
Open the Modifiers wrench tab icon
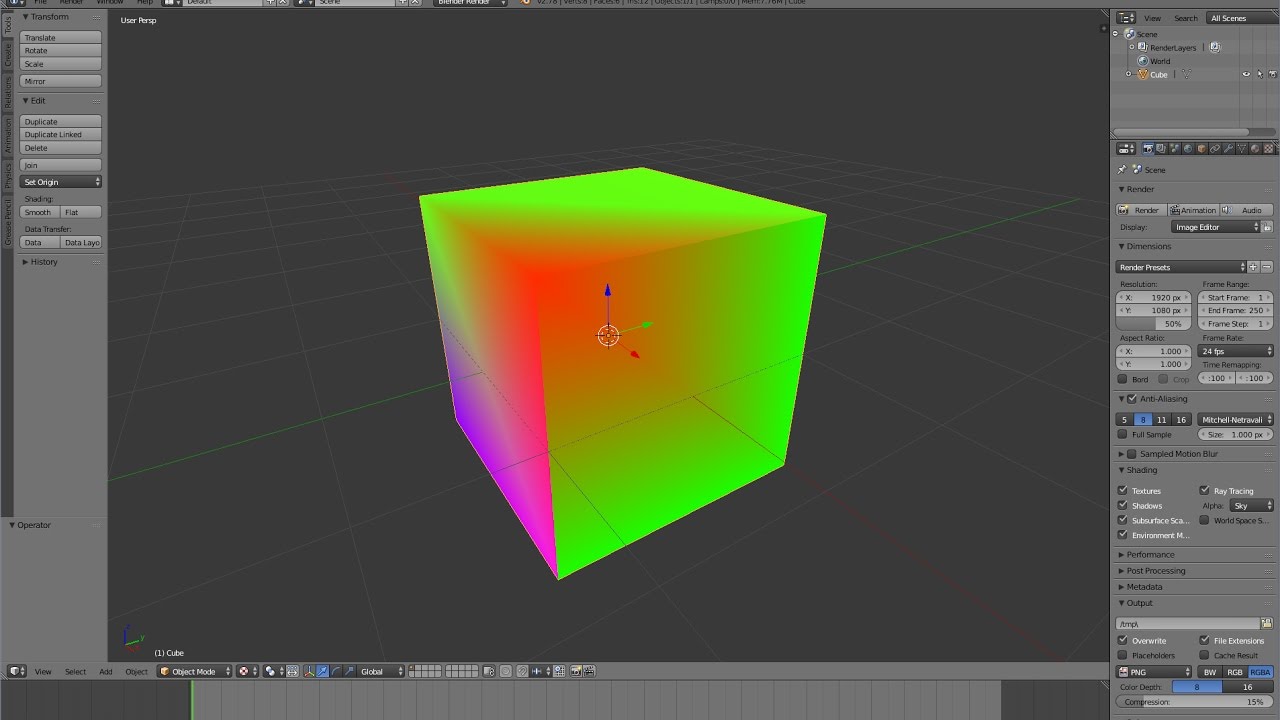click(x=1228, y=149)
